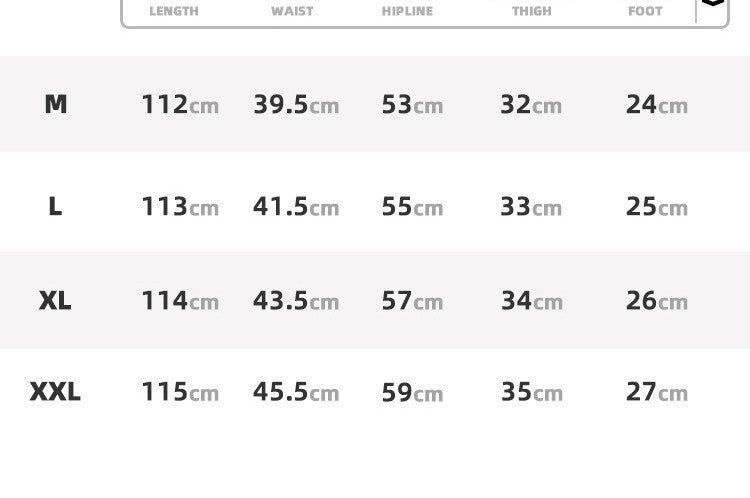Select the L size row label

click(55, 206)
